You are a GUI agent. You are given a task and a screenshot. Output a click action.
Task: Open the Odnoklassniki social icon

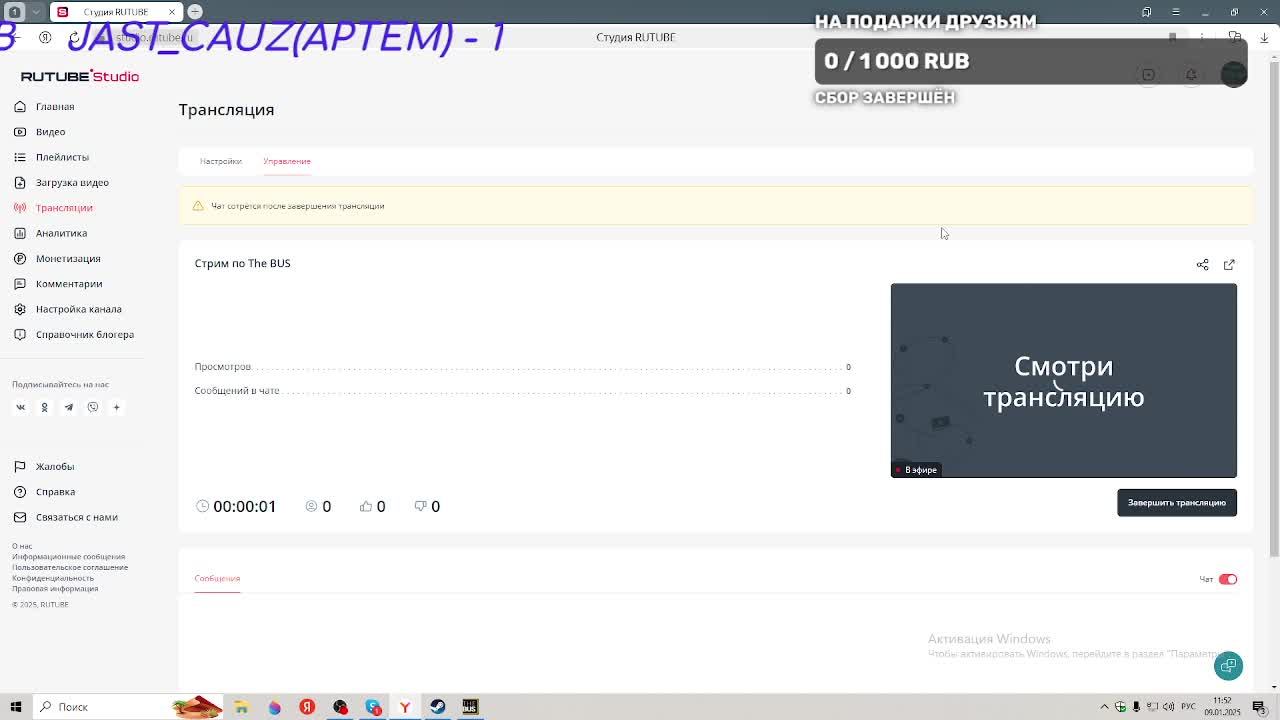(44, 407)
